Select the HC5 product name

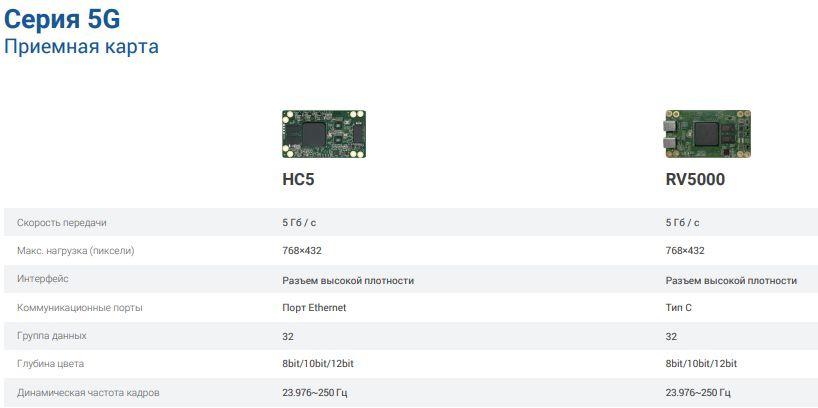pyautogui.click(x=298, y=179)
